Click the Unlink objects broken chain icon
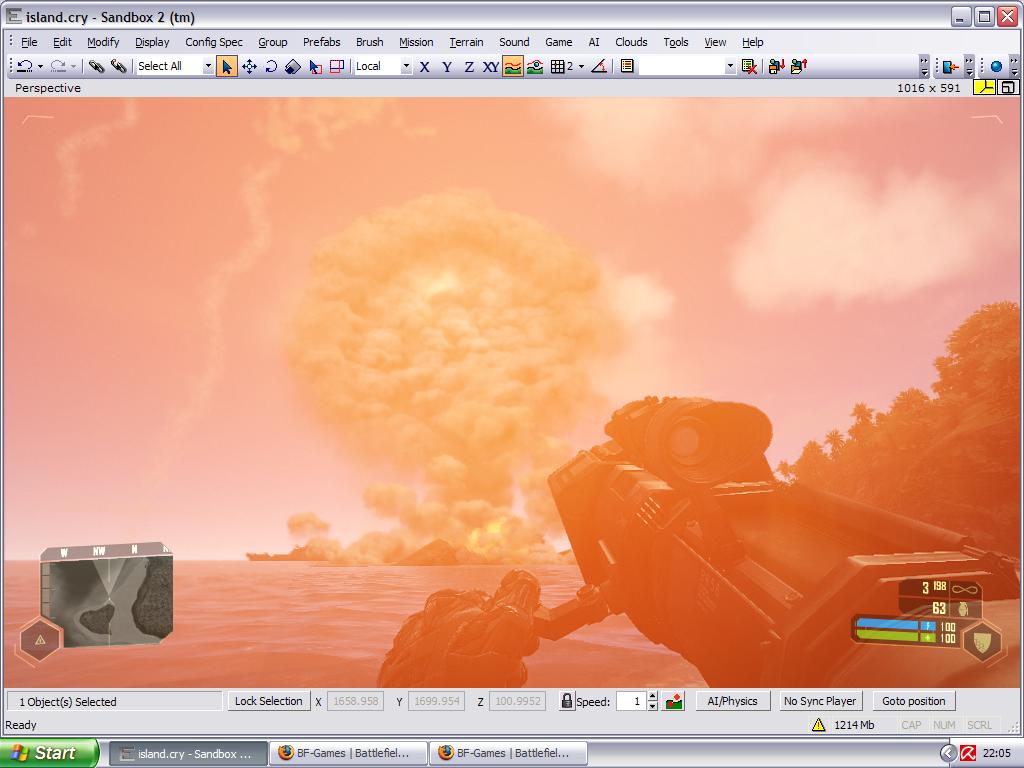 coord(118,66)
